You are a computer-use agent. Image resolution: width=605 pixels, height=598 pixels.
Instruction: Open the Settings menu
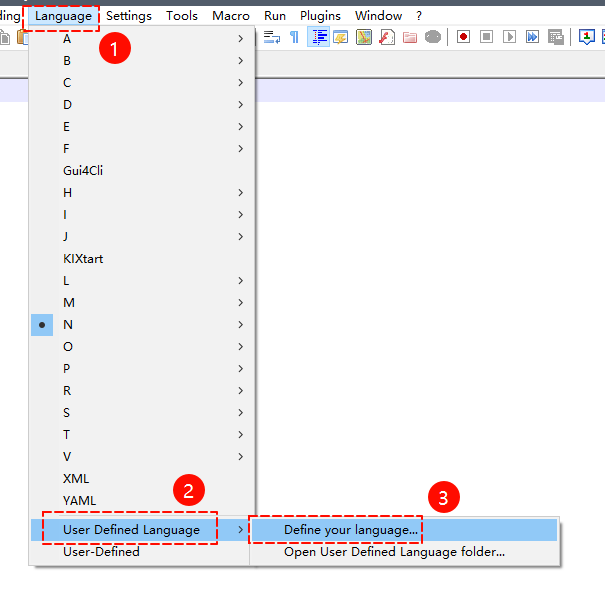[129, 16]
